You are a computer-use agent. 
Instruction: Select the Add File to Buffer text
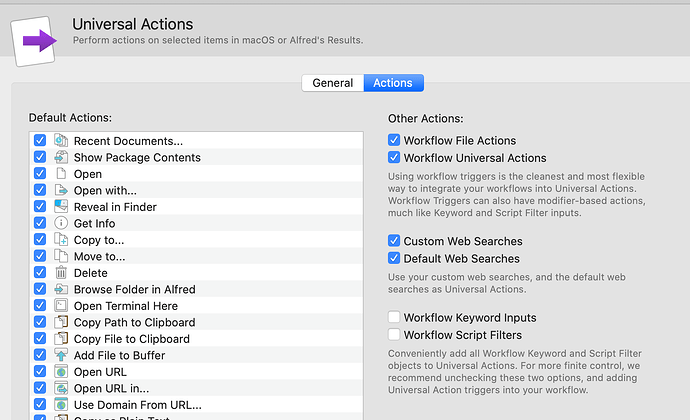(x=119, y=355)
